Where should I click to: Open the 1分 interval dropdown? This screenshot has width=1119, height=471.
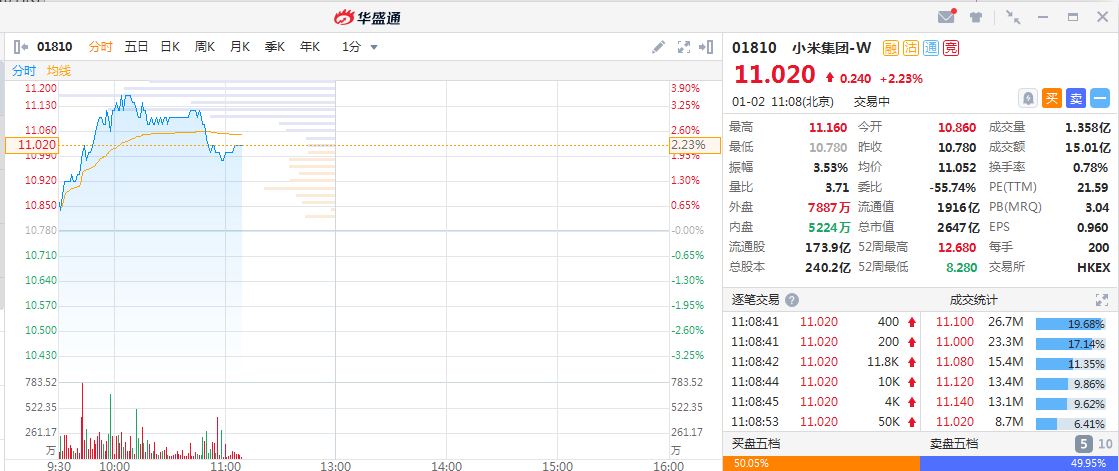click(360, 46)
